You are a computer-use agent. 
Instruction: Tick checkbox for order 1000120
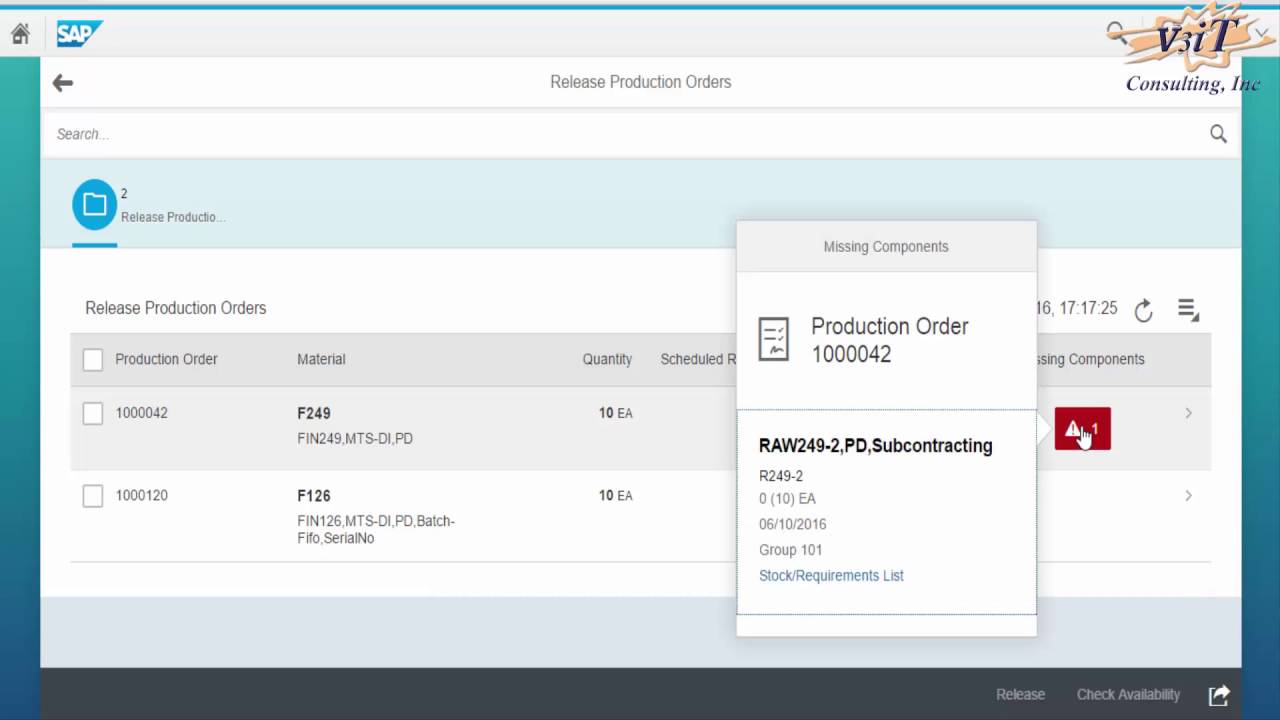pos(93,496)
